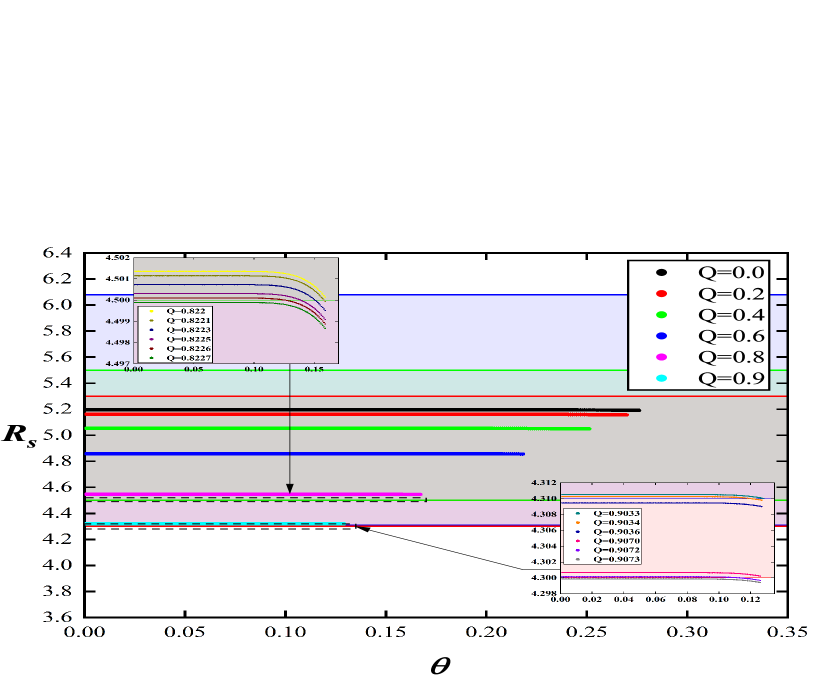Click the '0.25' main x-axis tick label
Viewport: 817px width, 681px height.
(x=587, y=632)
